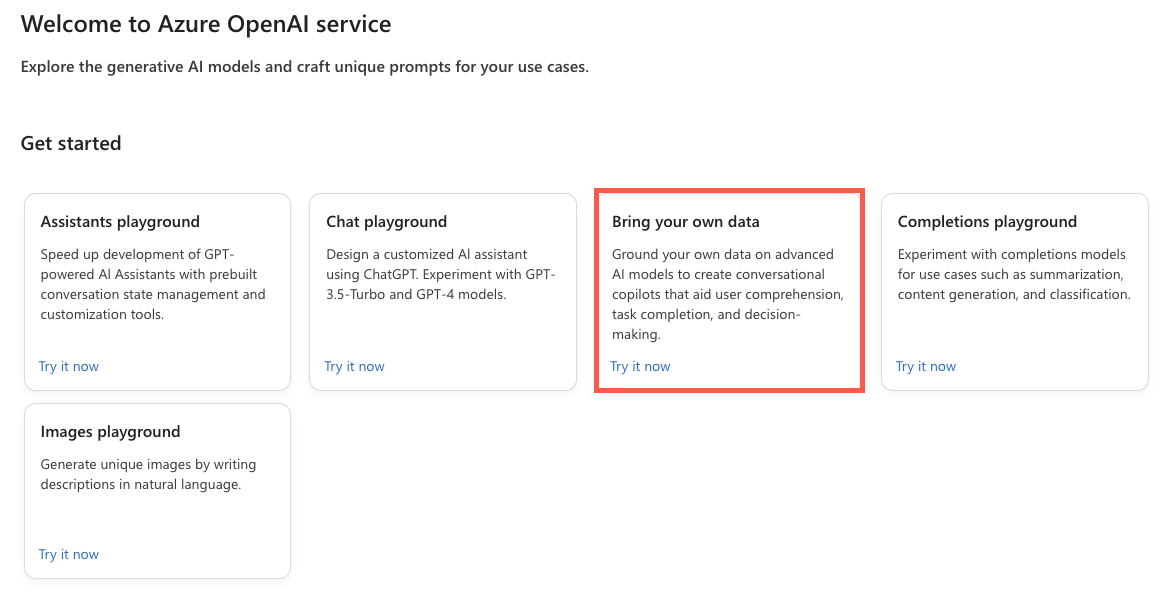Launch Try it now in Bring your own data card
Viewport: 1164px width, 595px height.
(x=640, y=366)
